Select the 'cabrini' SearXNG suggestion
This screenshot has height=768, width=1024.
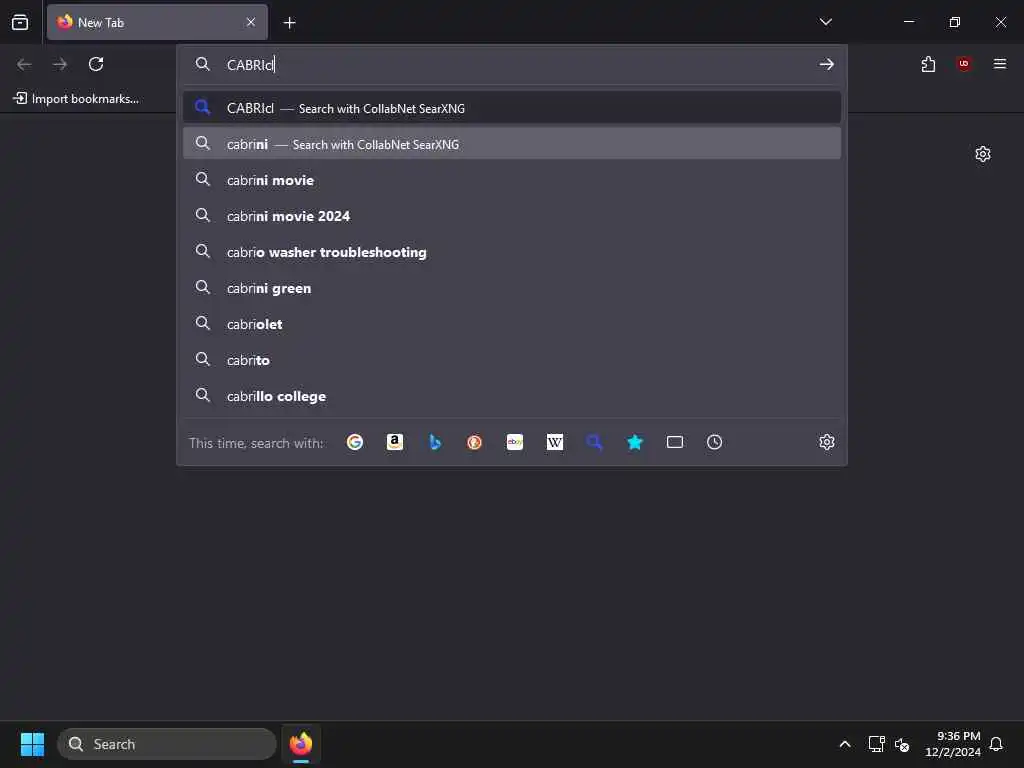(511, 144)
